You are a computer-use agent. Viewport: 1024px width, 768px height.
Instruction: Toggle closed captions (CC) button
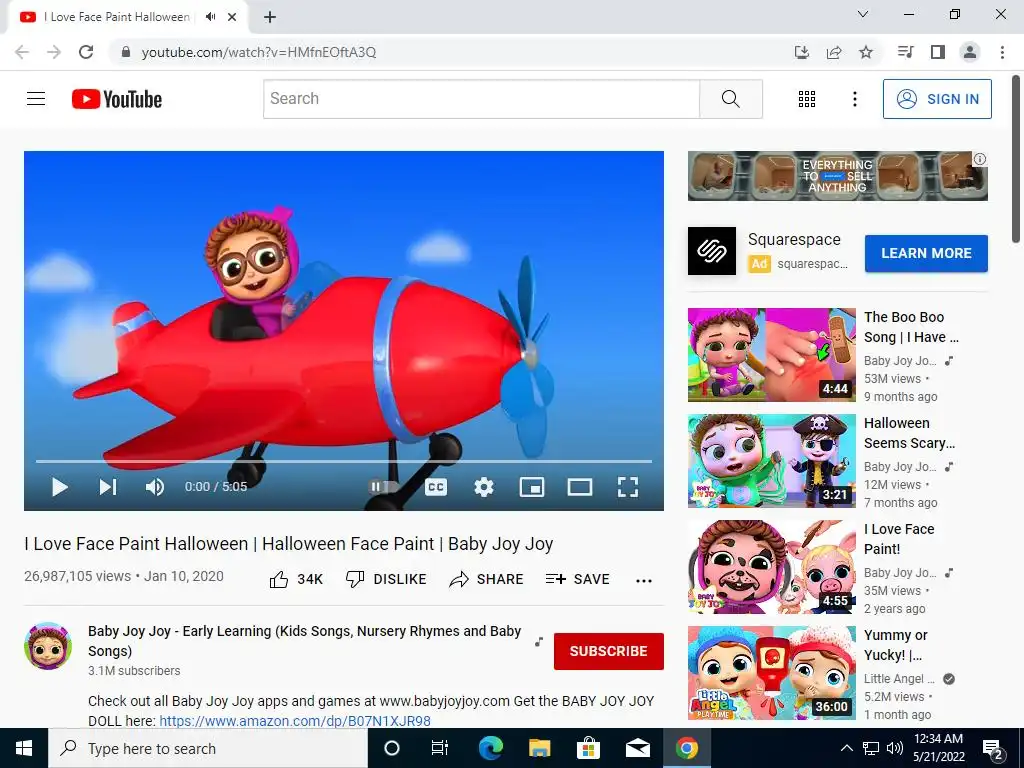[436, 487]
